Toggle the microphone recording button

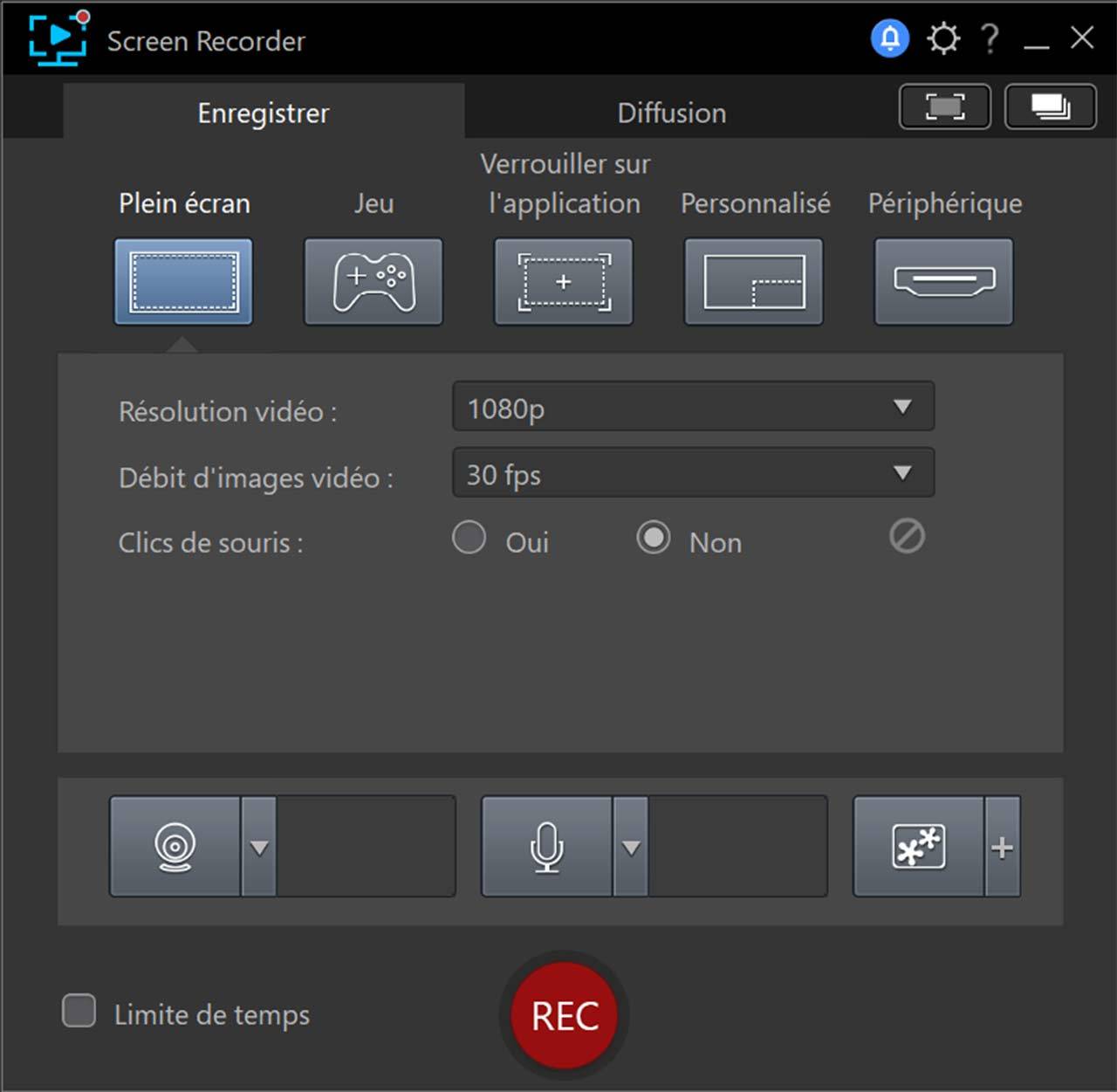(546, 846)
